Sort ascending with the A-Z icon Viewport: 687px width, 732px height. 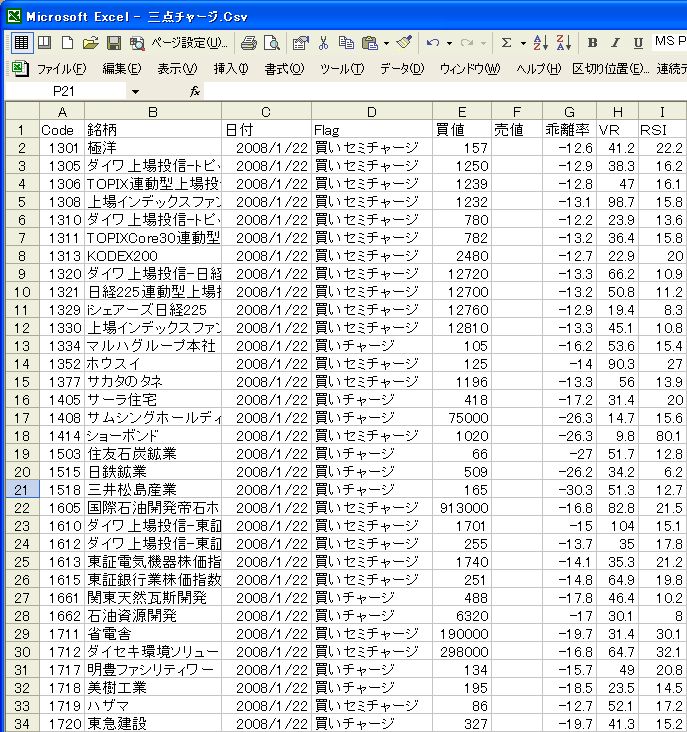pyautogui.click(x=541, y=43)
